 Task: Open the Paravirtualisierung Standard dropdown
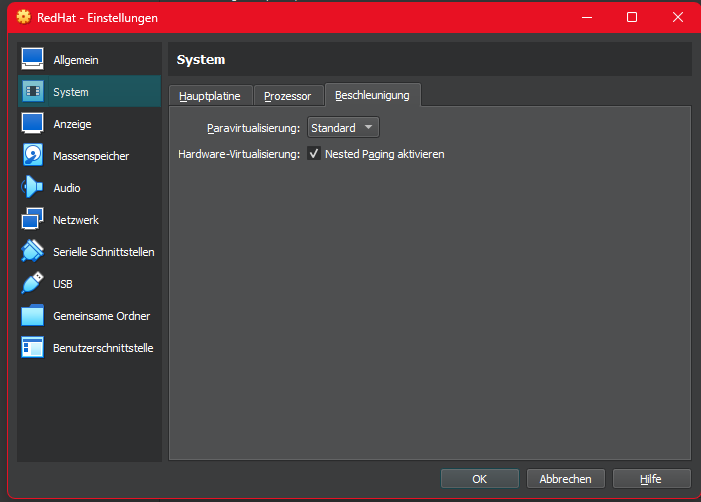343,128
